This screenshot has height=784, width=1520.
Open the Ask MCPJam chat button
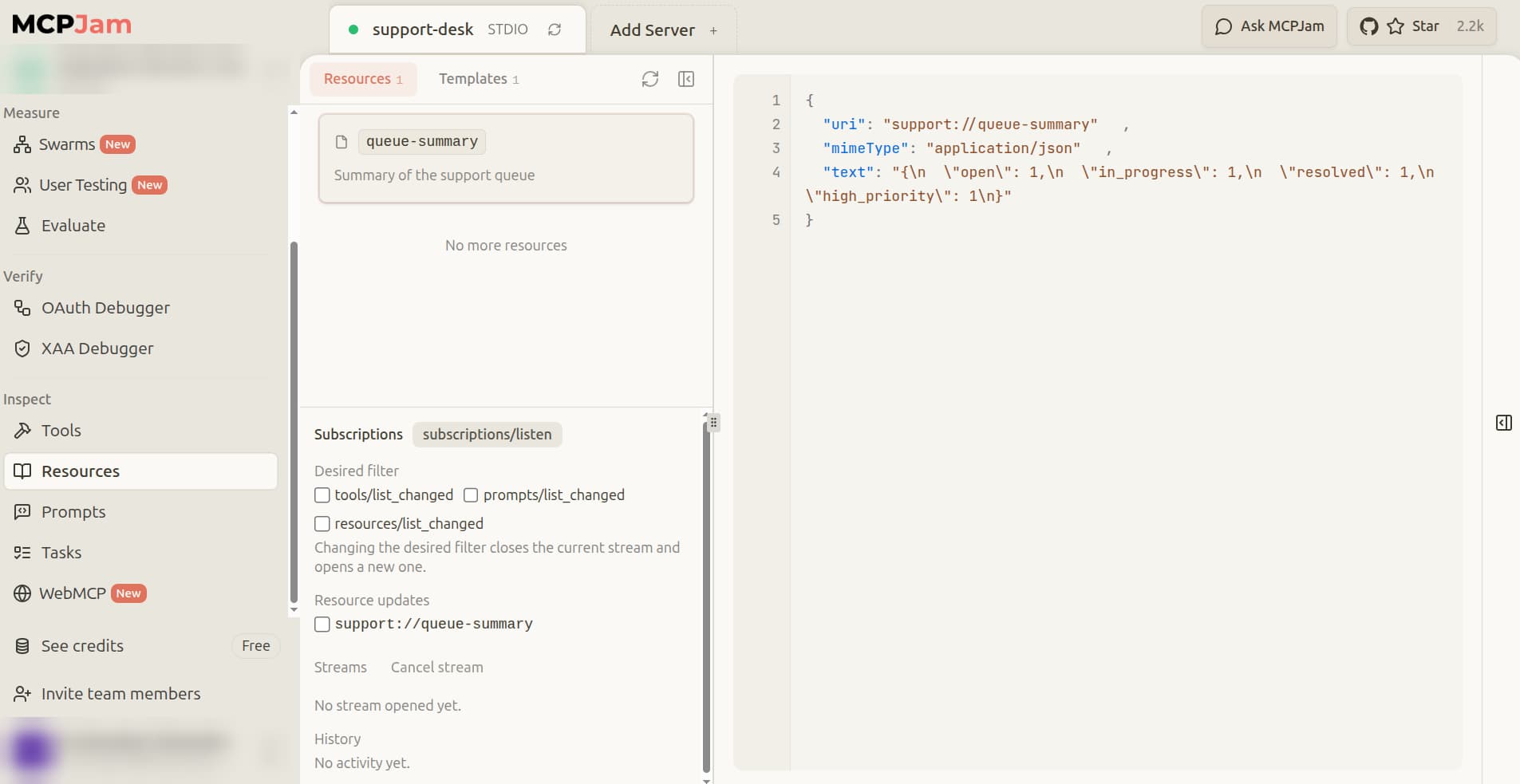pyautogui.click(x=1269, y=26)
